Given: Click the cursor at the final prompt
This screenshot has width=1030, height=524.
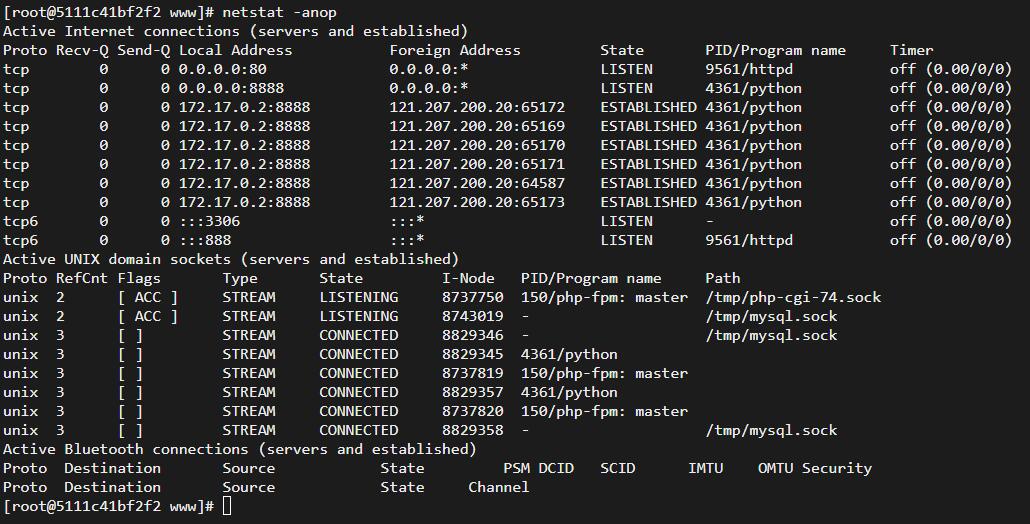Looking at the screenshot, I should point(227,506).
